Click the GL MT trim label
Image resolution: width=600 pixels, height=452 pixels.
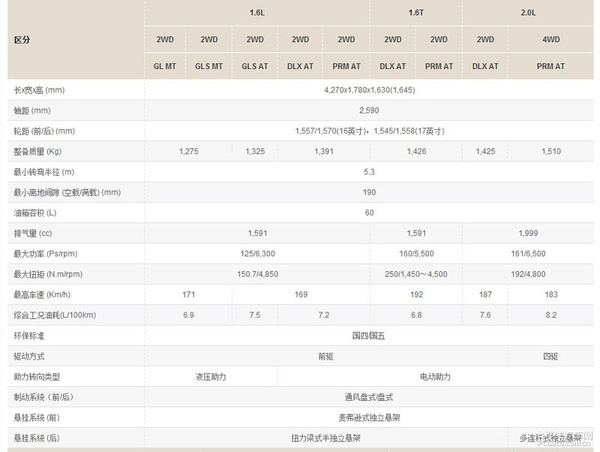164,66
